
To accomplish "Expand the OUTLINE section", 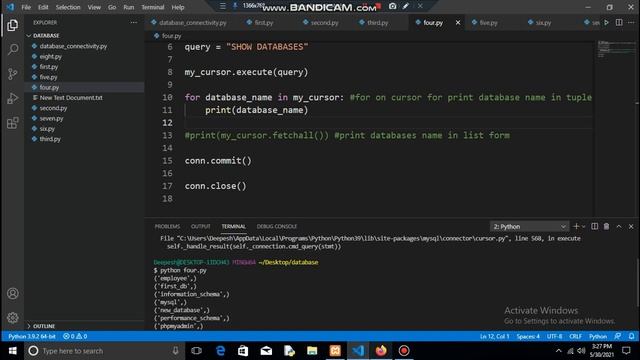I will tap(44, 326).
